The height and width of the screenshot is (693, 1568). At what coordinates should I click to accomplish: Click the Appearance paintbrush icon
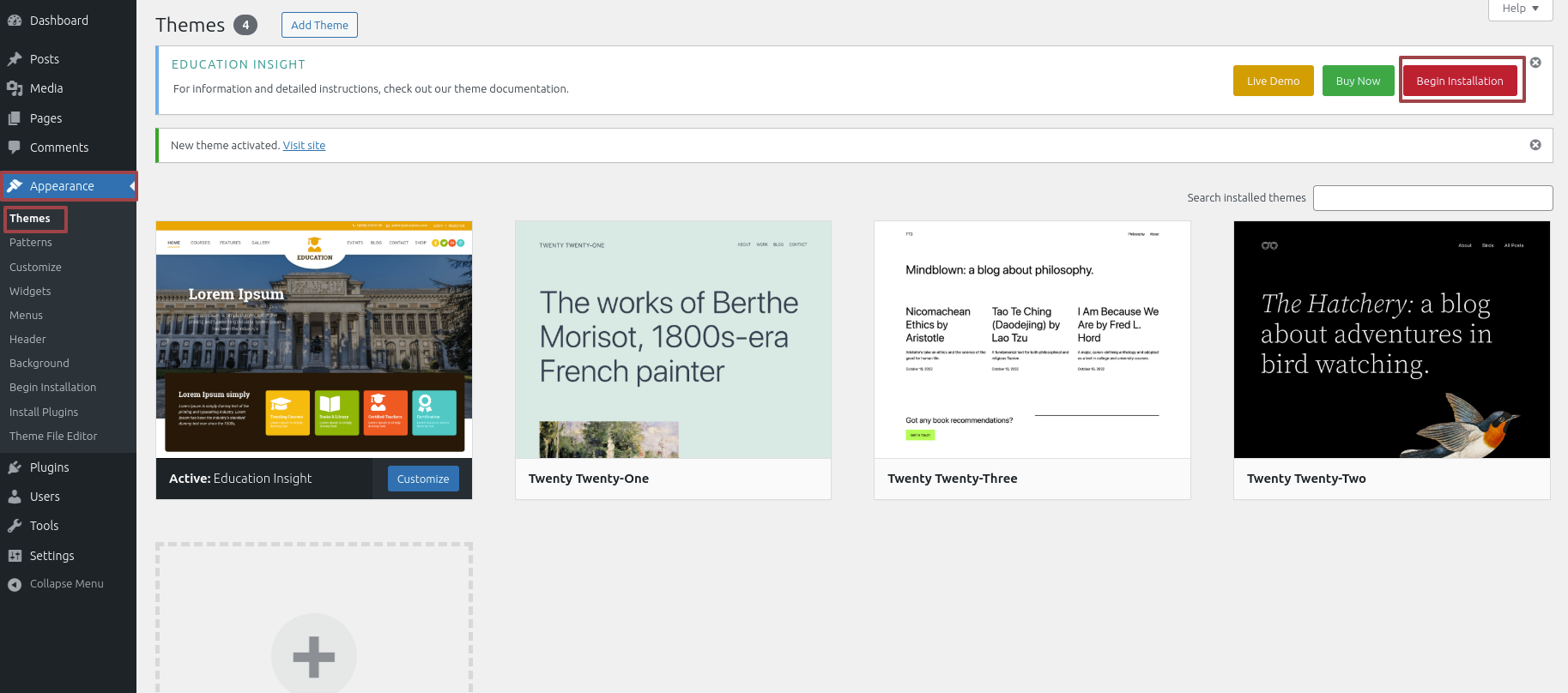pyautogui.click(x=15, y=186)
